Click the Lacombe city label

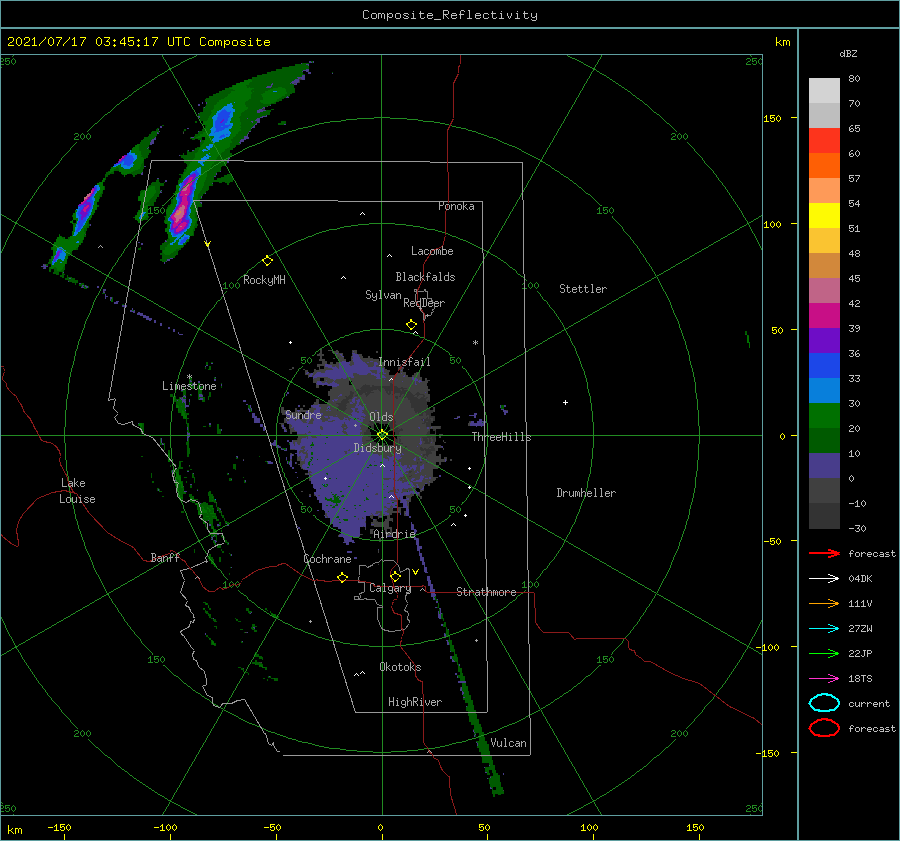[432, 251]
